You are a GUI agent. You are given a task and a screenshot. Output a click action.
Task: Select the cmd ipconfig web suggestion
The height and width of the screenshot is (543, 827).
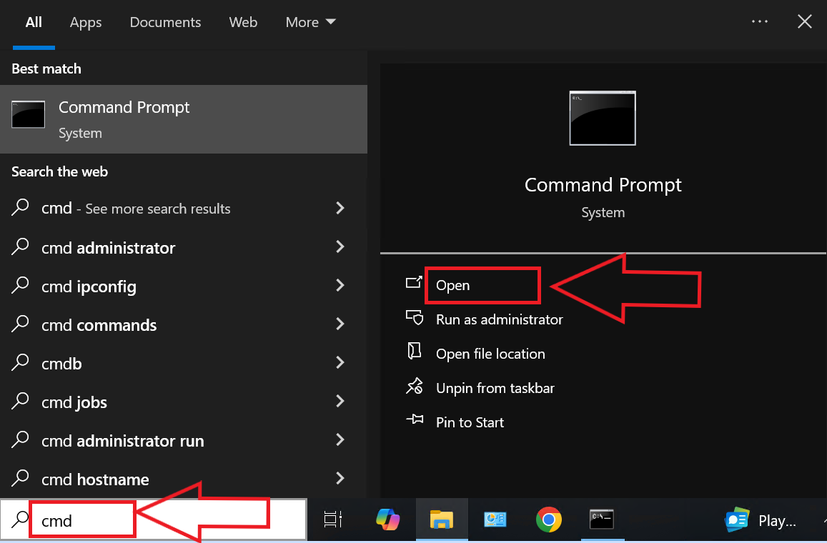click(184, 286)
